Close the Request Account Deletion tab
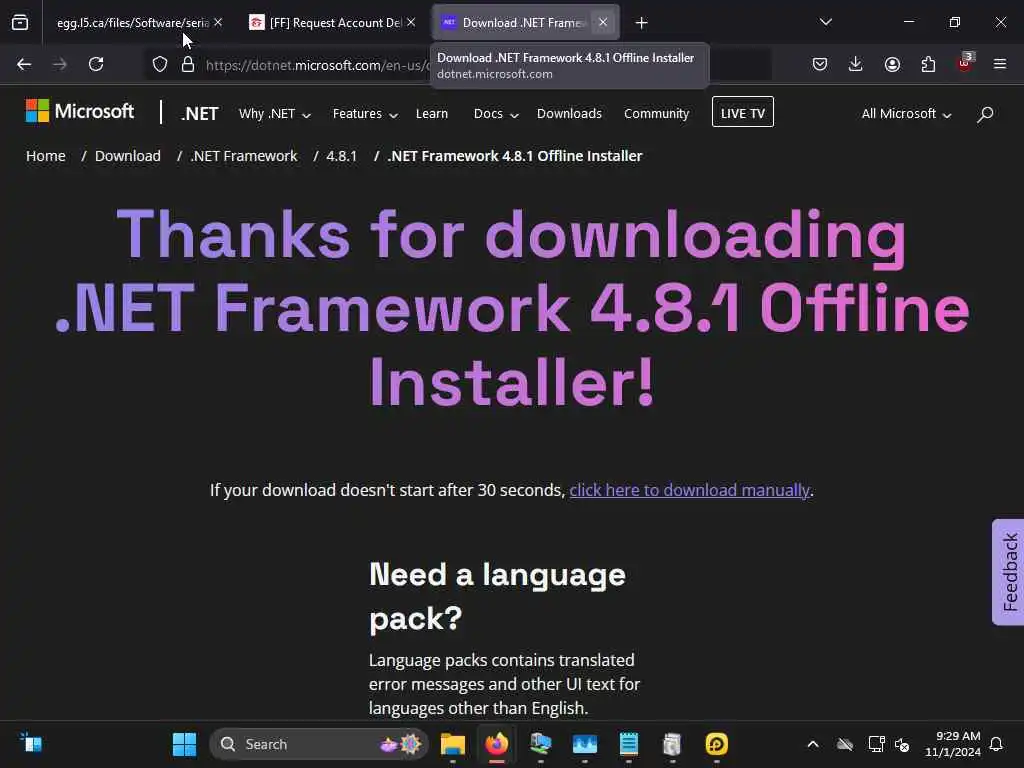 coord(411,23)
